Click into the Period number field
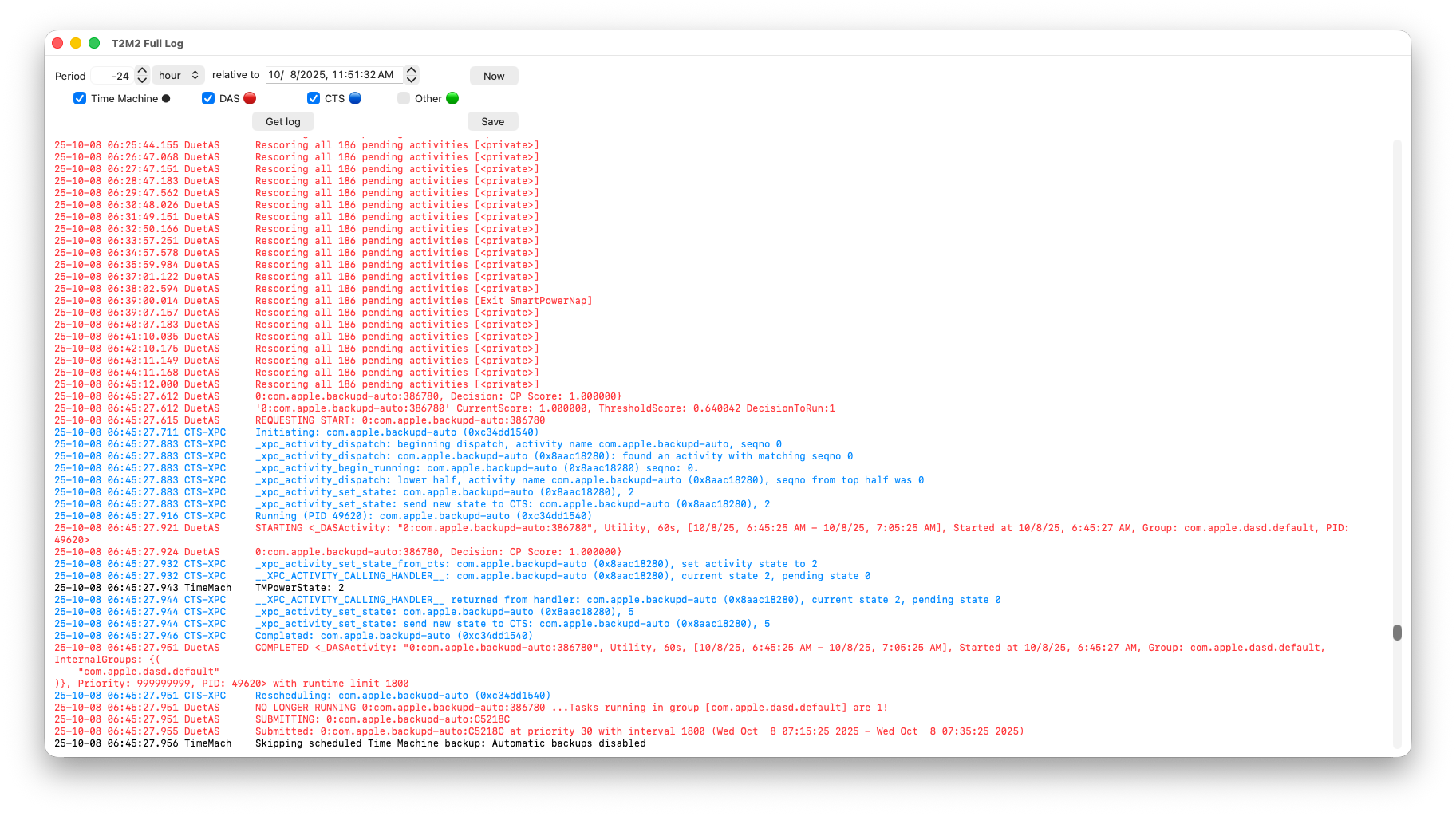1456x816 pixels. 112,76
